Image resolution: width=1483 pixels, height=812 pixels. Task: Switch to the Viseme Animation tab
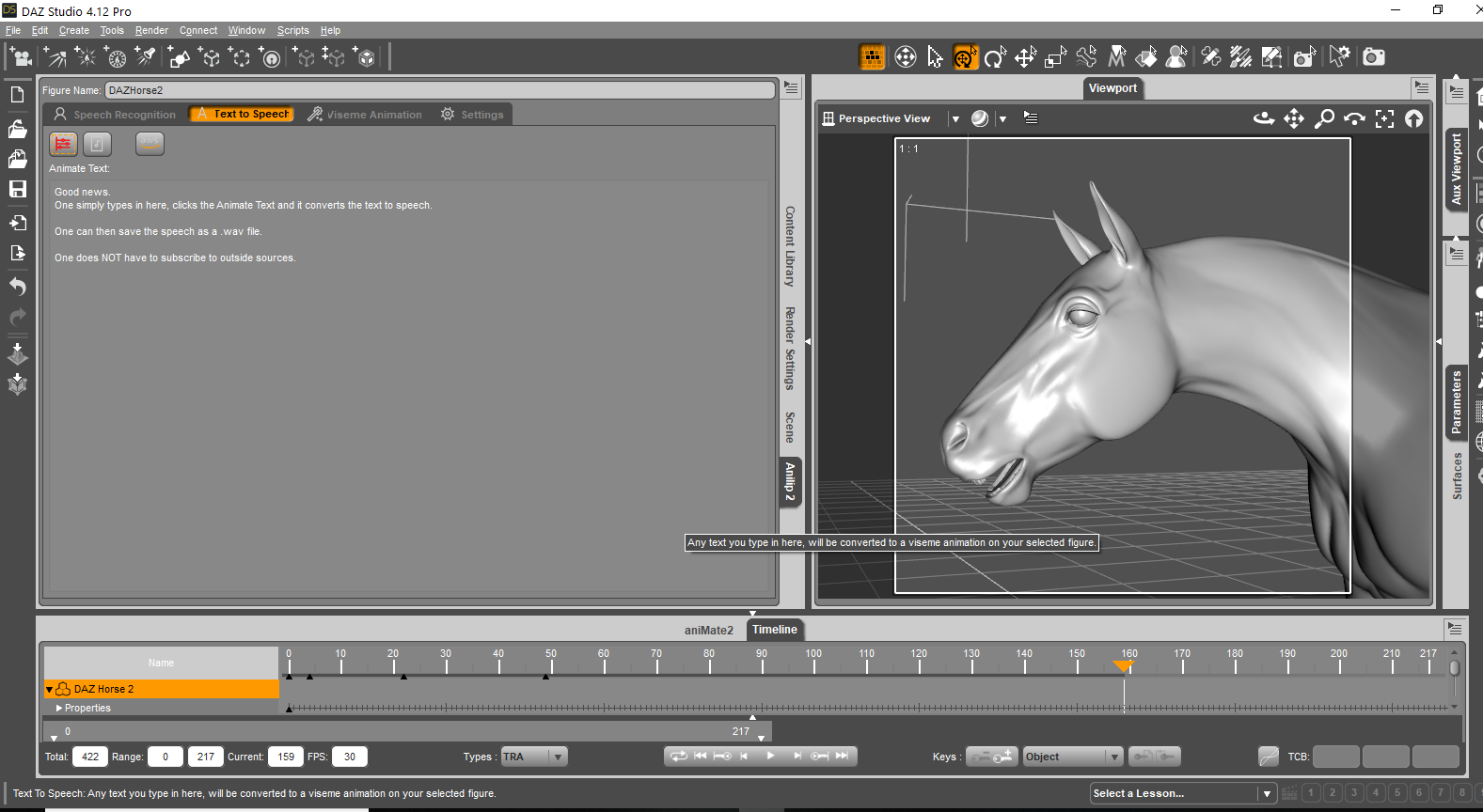[365, 115]
